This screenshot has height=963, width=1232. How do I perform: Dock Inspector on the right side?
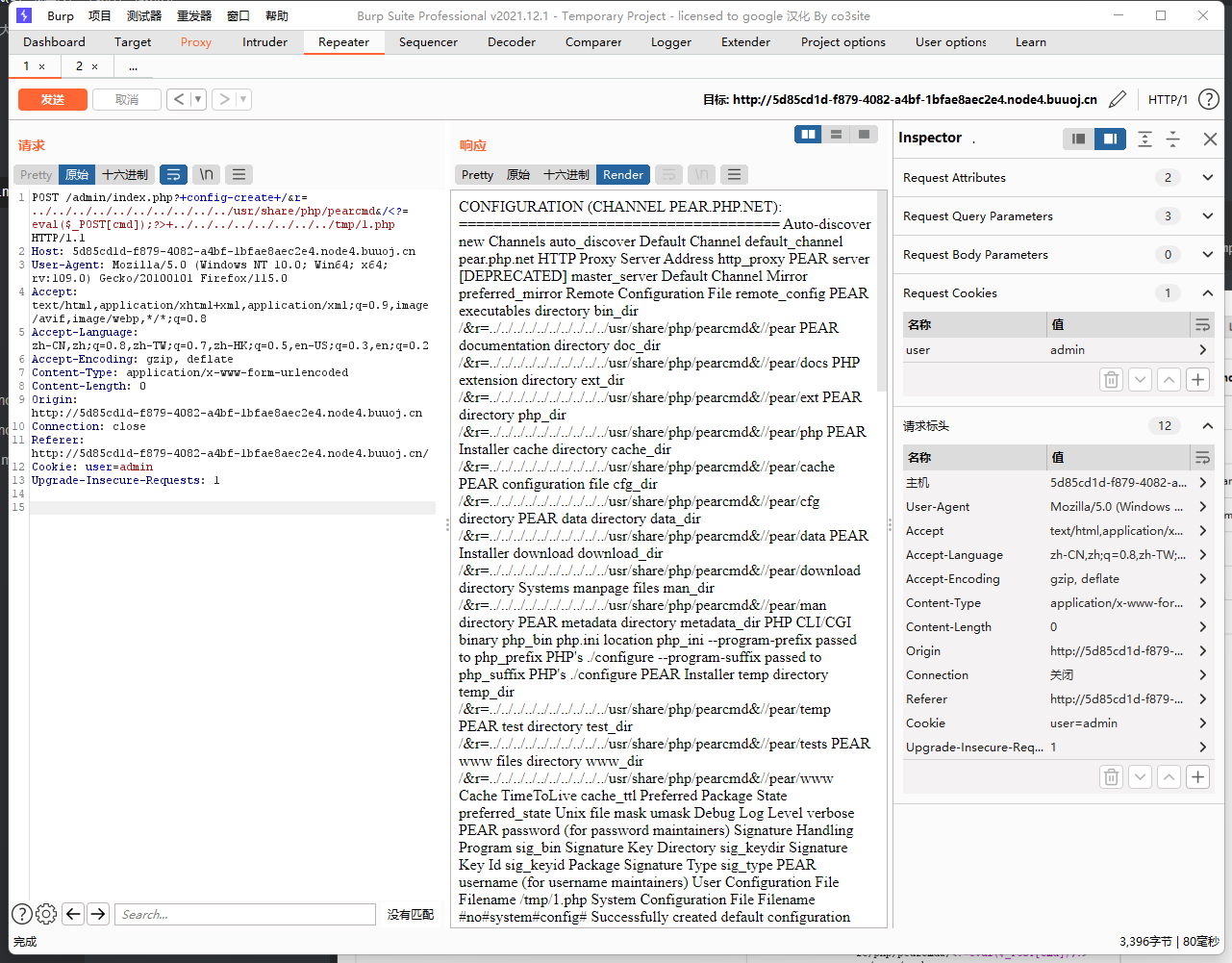tap(1110, 139)
